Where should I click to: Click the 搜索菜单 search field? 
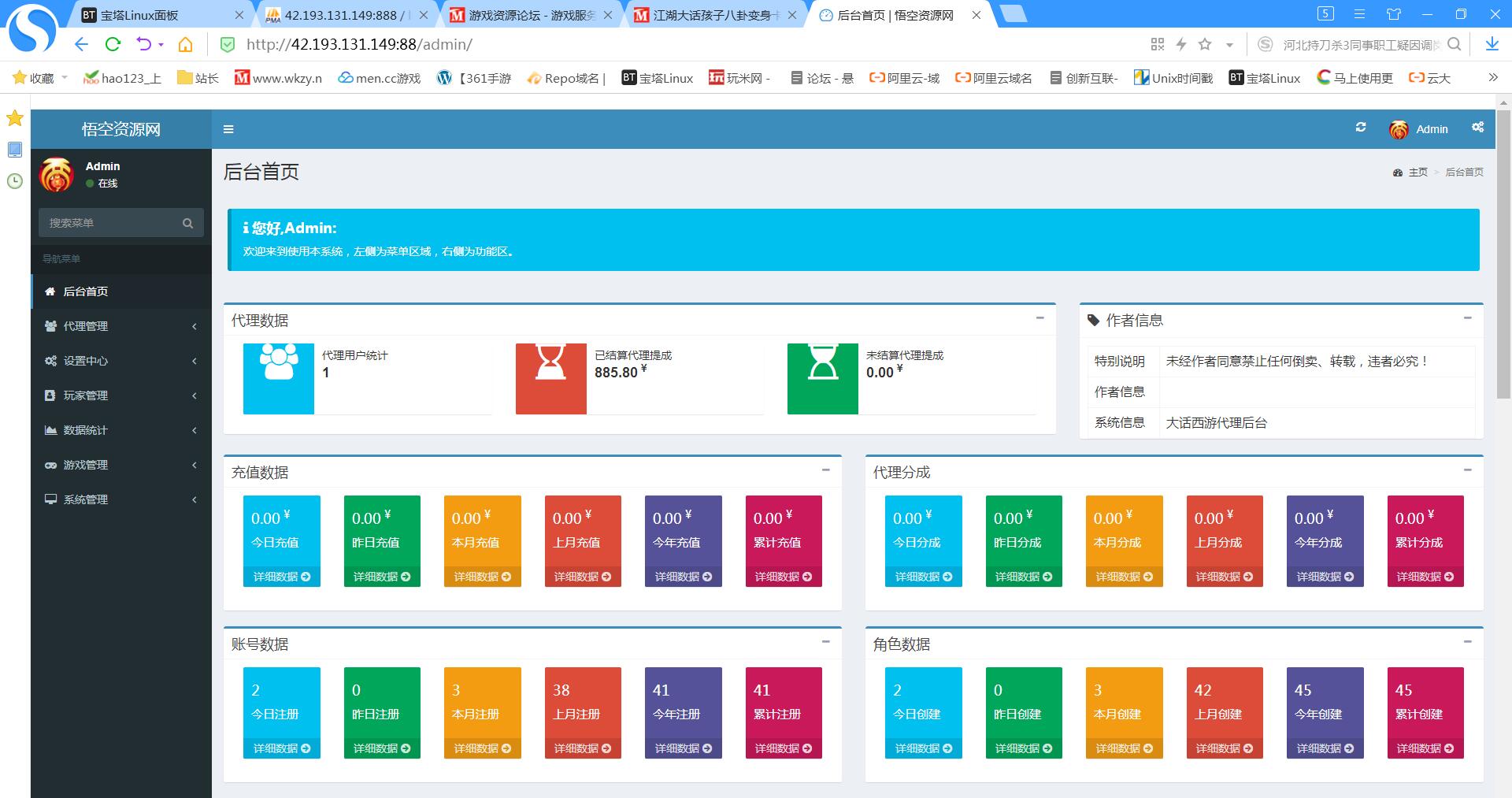pos(110,223)
